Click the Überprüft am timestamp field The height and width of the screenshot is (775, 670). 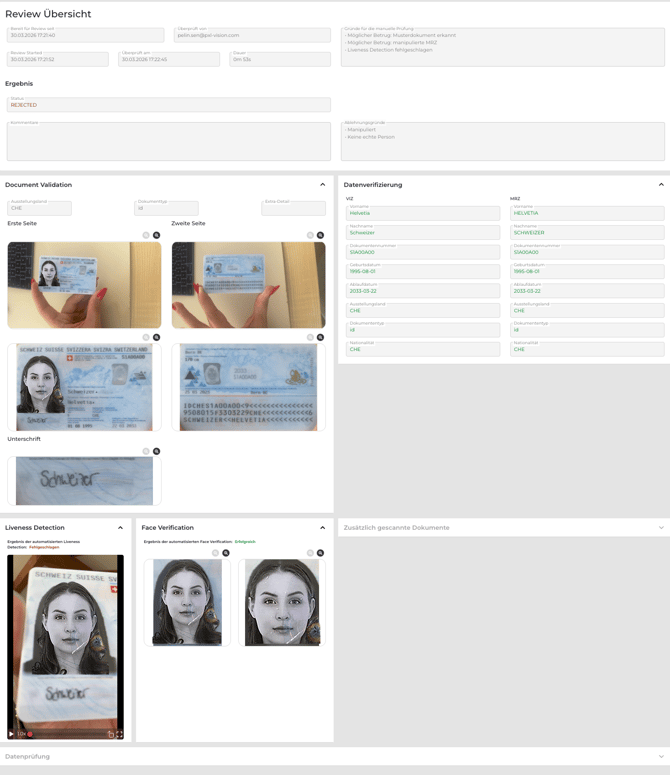(x=169, y=59)
